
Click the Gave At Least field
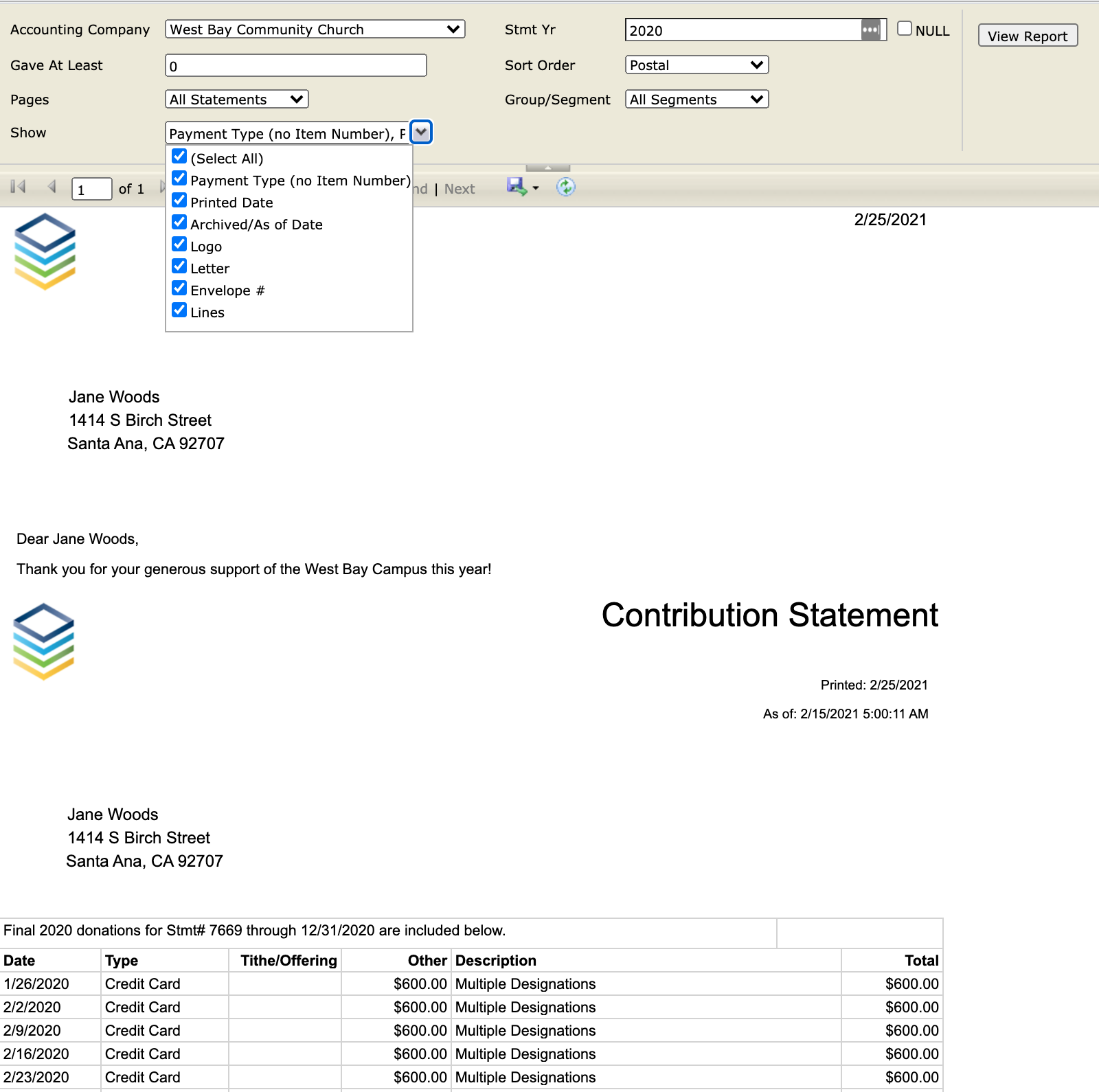pos(296,65)
